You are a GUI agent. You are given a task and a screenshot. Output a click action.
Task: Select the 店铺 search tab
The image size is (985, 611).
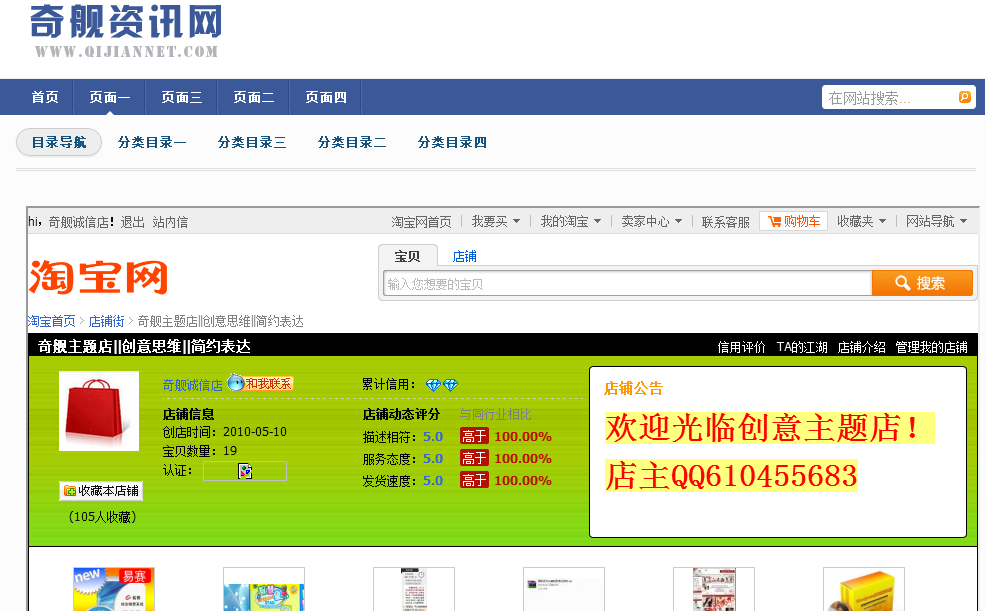point(464,256)
